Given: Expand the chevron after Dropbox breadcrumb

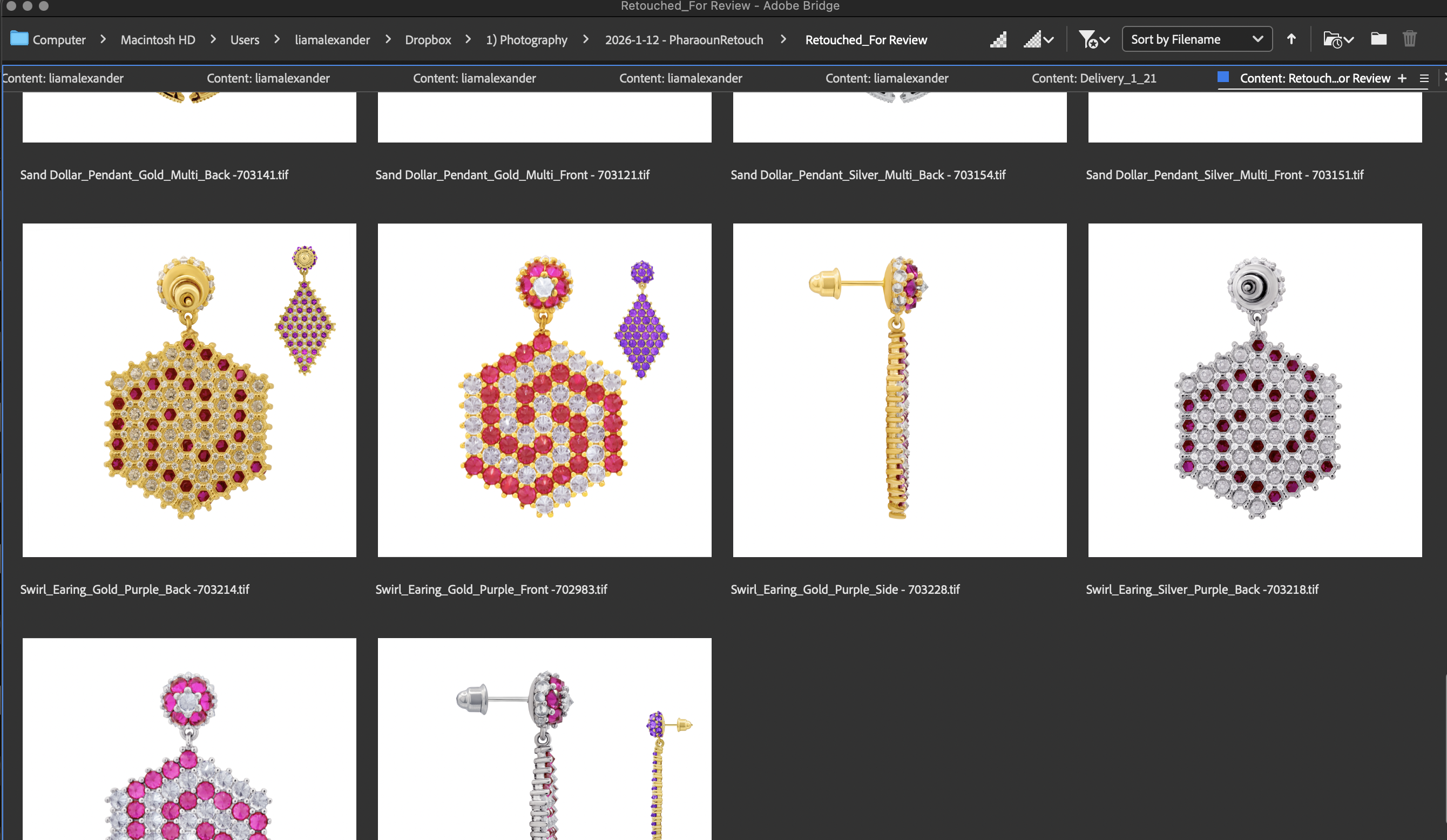Looking at the screenshot, I should point(468,39).
